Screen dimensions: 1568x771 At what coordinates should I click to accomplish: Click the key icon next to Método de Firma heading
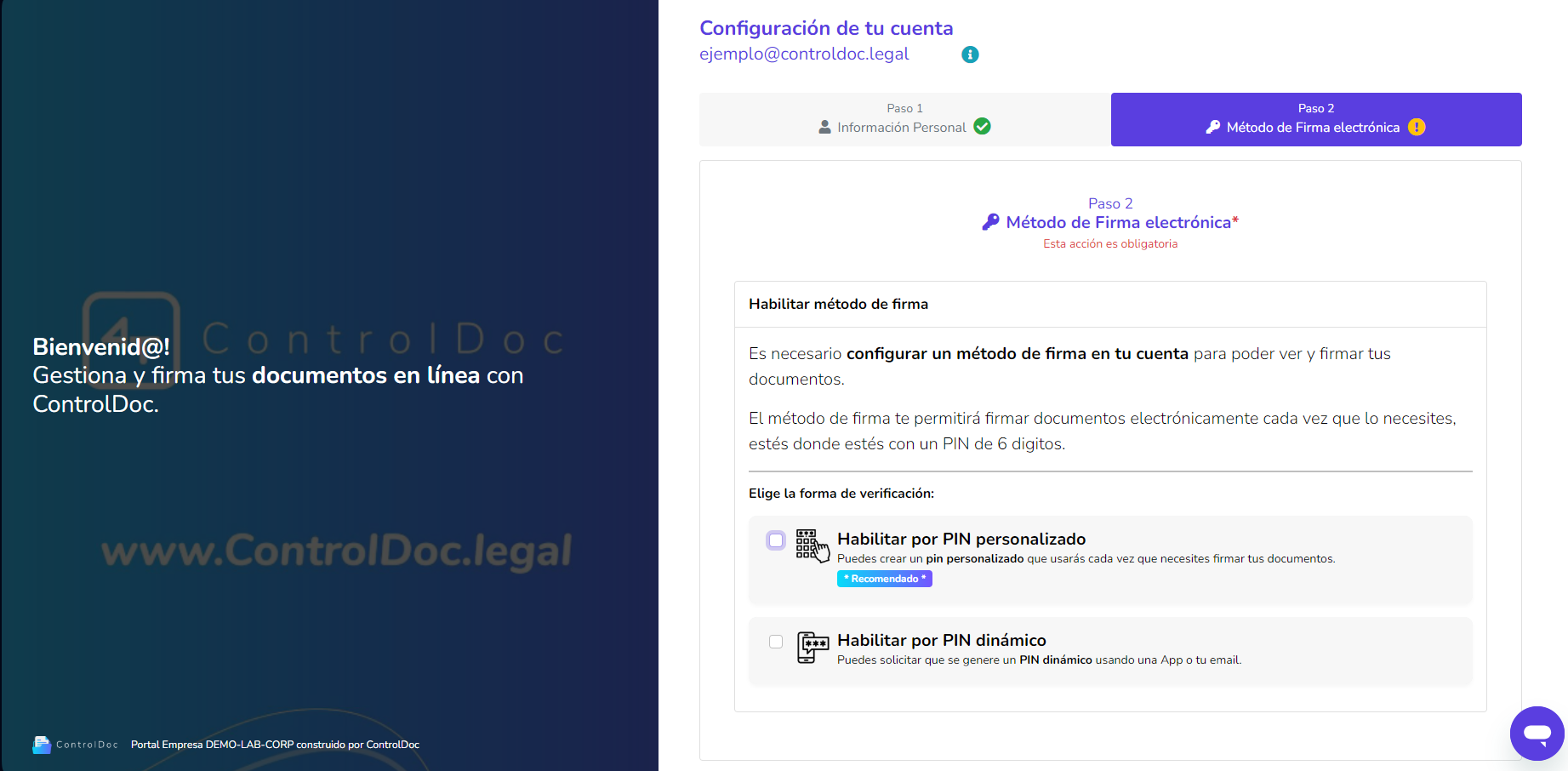tap(990, 222)
